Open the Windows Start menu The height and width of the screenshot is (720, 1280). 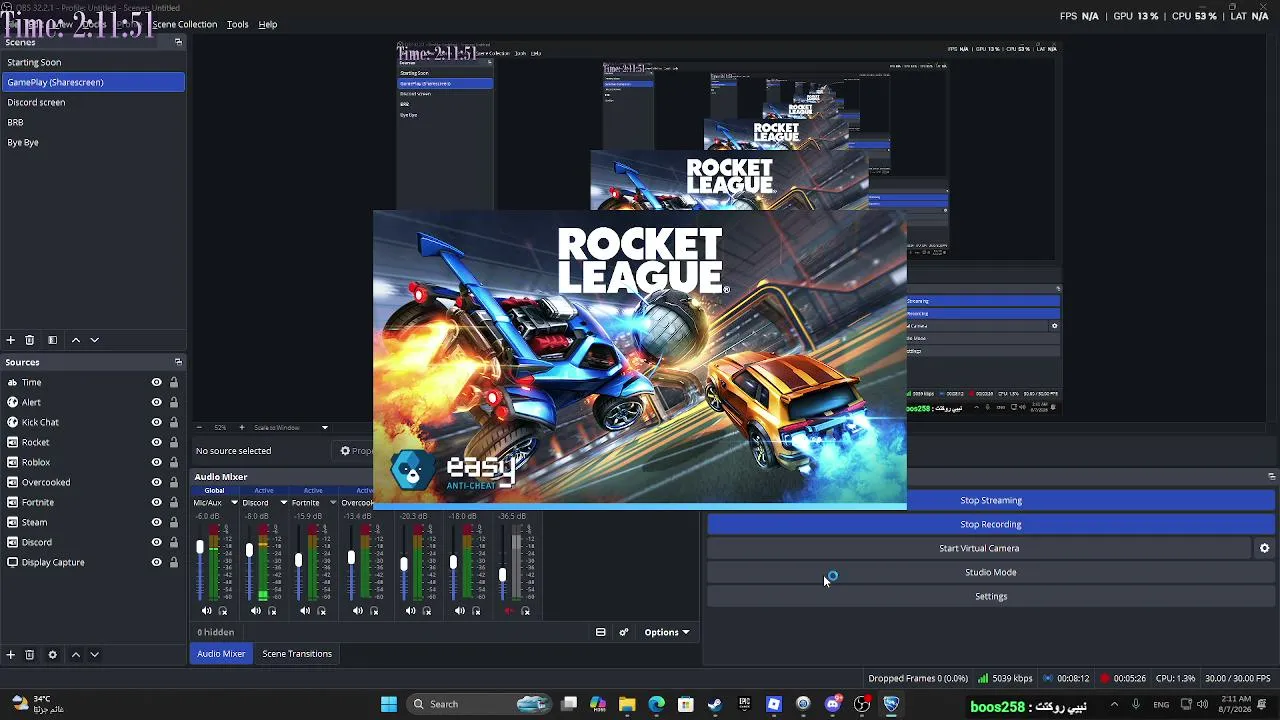pyautogui.click(x=389, y=704)
